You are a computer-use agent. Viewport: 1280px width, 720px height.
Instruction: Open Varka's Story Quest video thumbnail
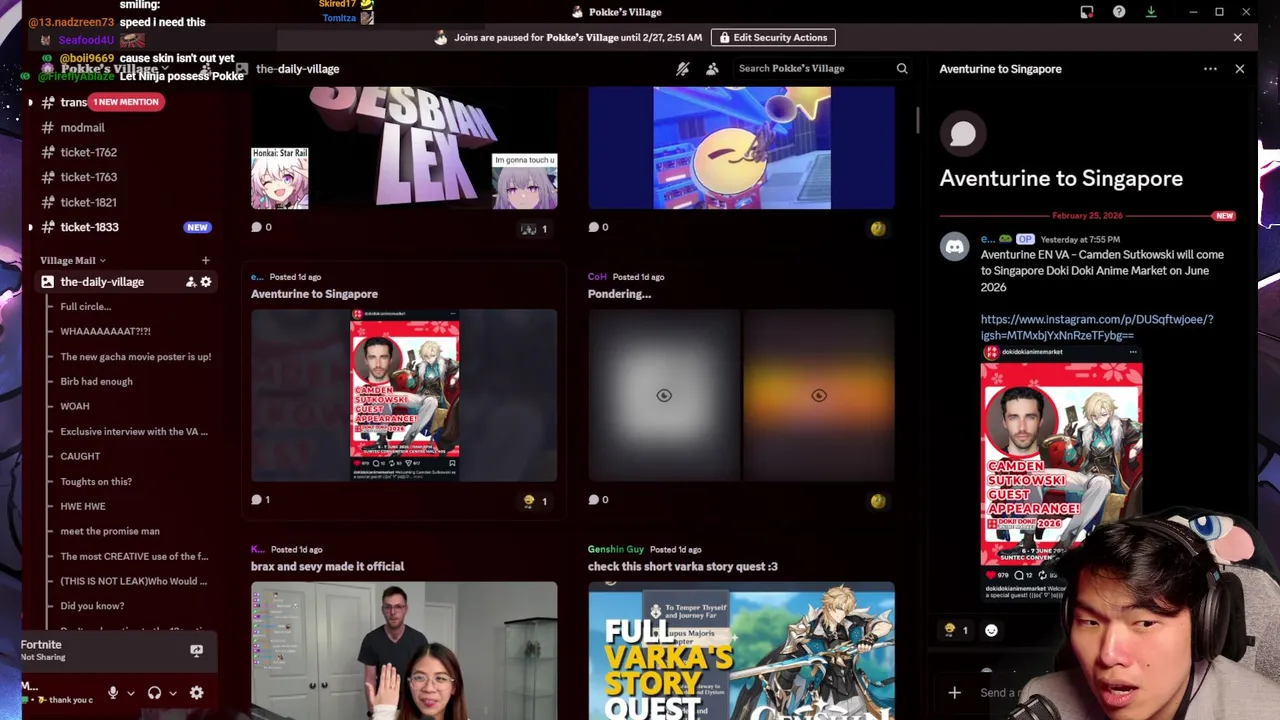click(741, 651)
